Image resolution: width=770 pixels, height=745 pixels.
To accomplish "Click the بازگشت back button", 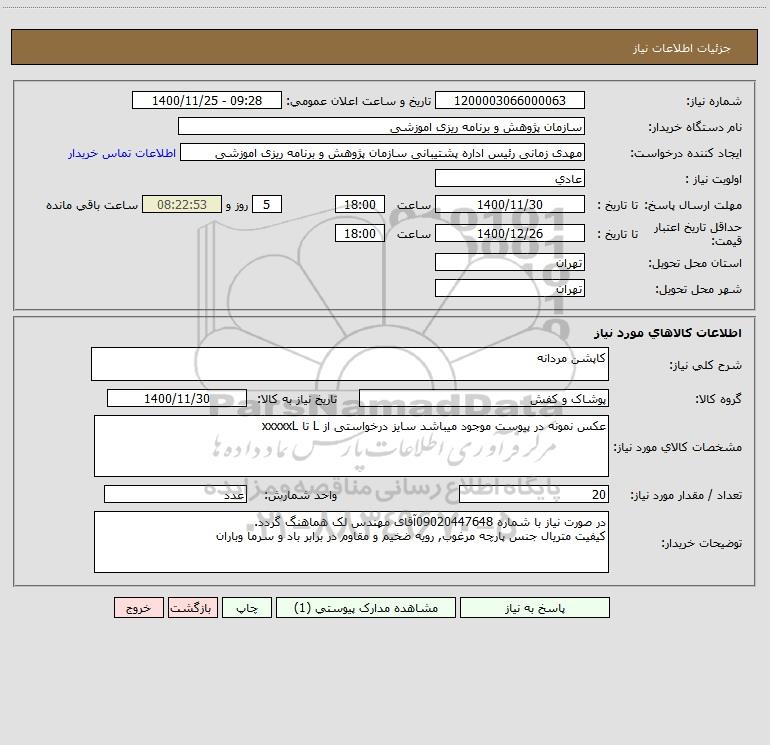I will pyautogui.click(x=192, y=607).
